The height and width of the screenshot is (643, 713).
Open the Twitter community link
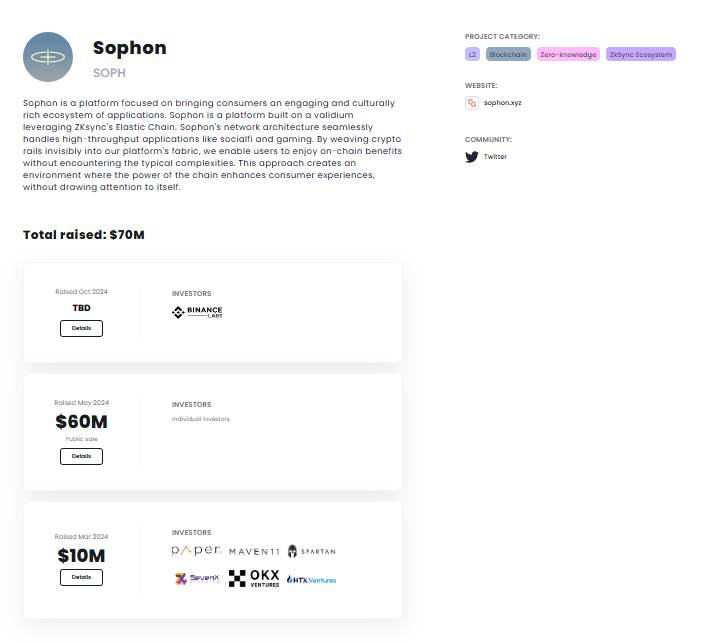495,156
